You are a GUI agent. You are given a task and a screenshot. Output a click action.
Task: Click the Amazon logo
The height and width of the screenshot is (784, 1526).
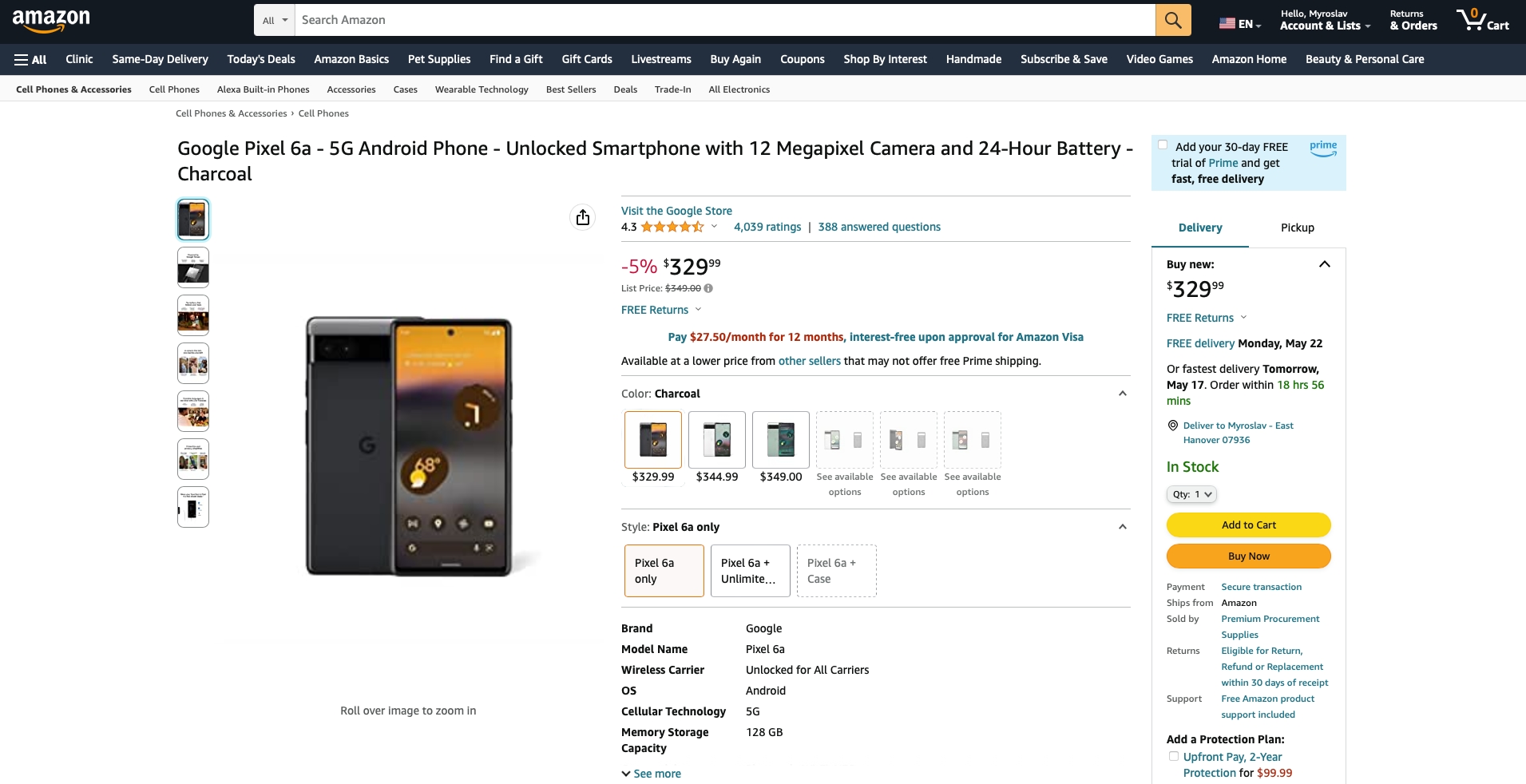pos(51,20)
